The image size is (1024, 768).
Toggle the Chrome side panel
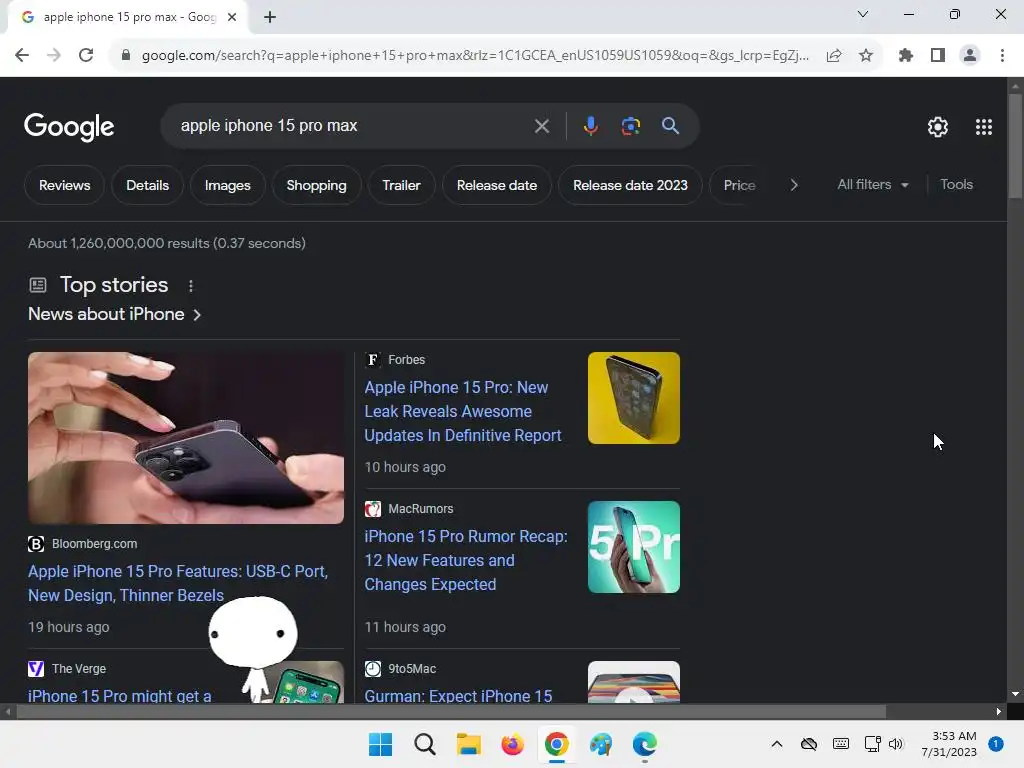click(938, 56)
